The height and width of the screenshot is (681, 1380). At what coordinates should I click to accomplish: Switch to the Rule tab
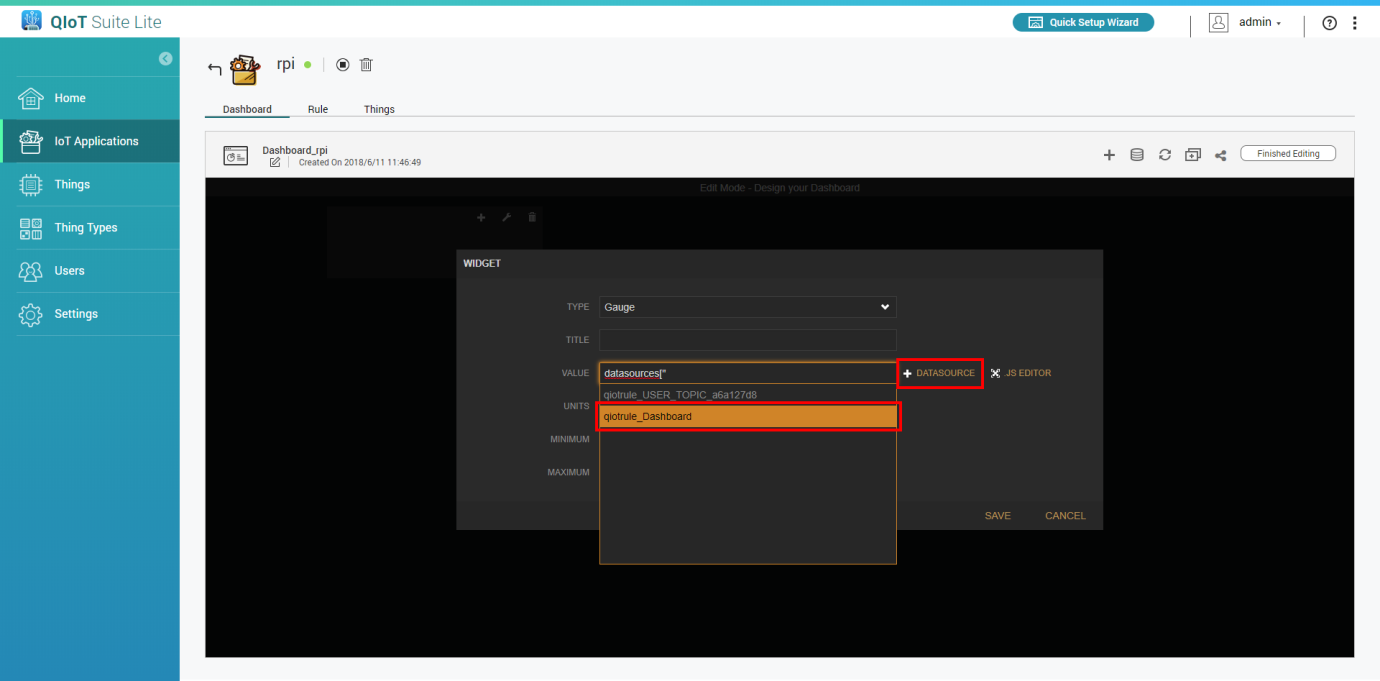tap(318, 109)
